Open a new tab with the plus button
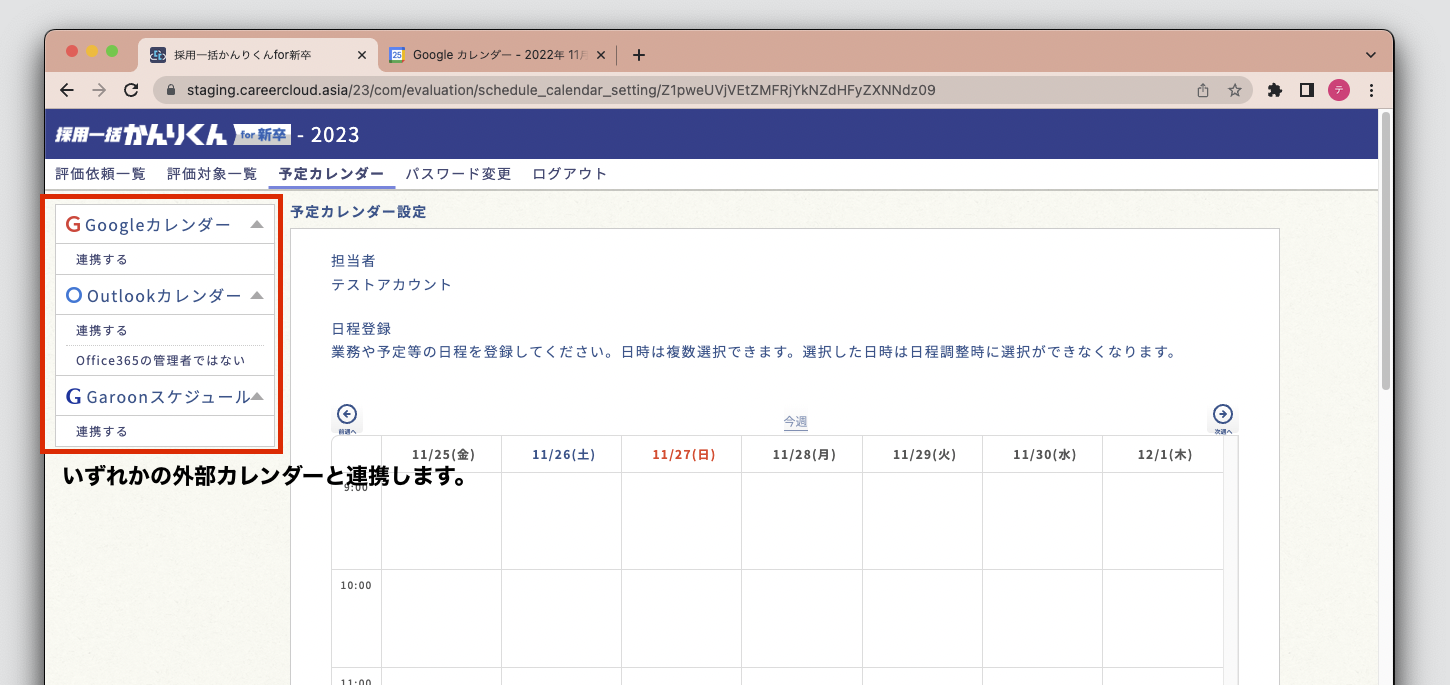The width and height of the screenshot is (1450, 685). (x=639, y=55)
